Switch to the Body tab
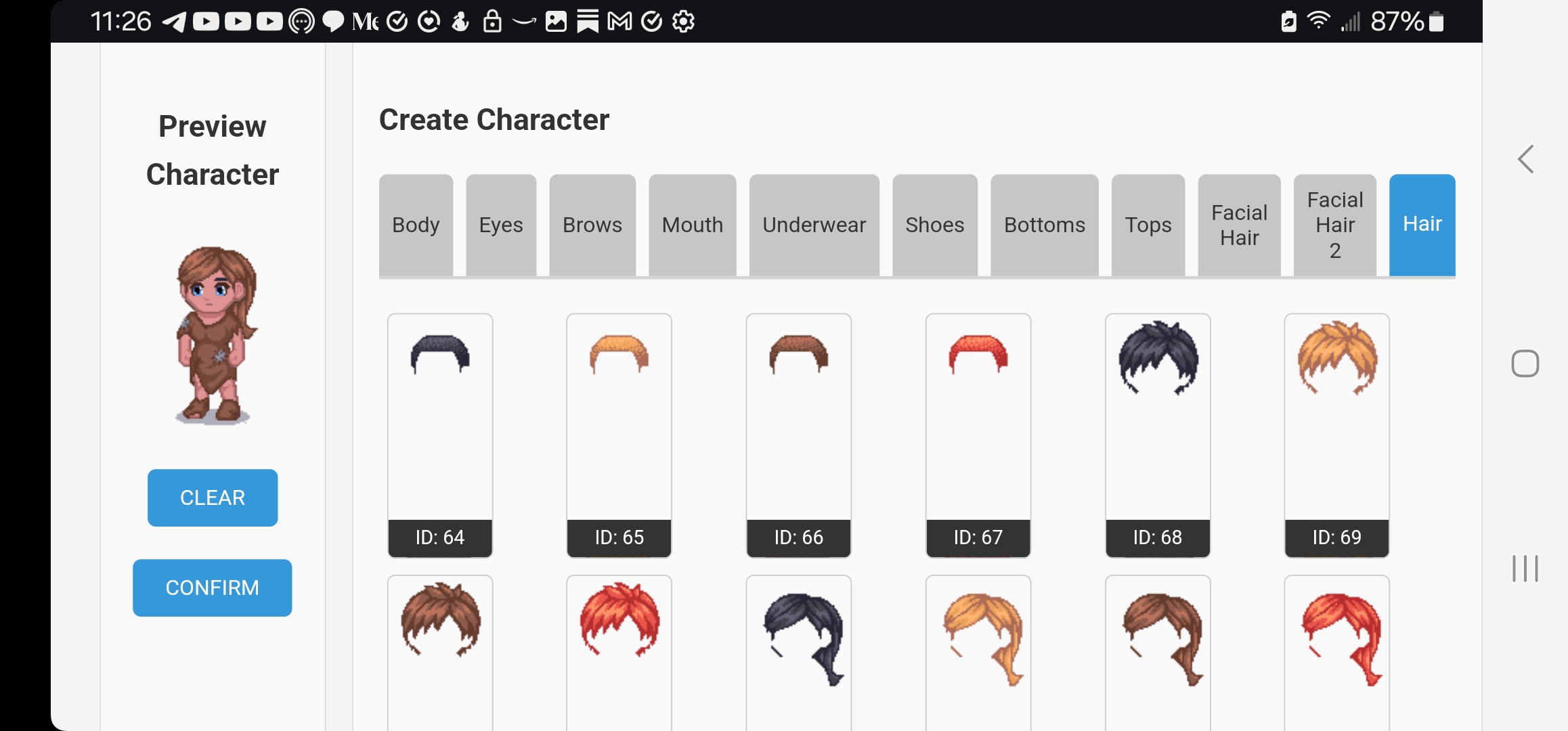 click(x=416, y=225)
